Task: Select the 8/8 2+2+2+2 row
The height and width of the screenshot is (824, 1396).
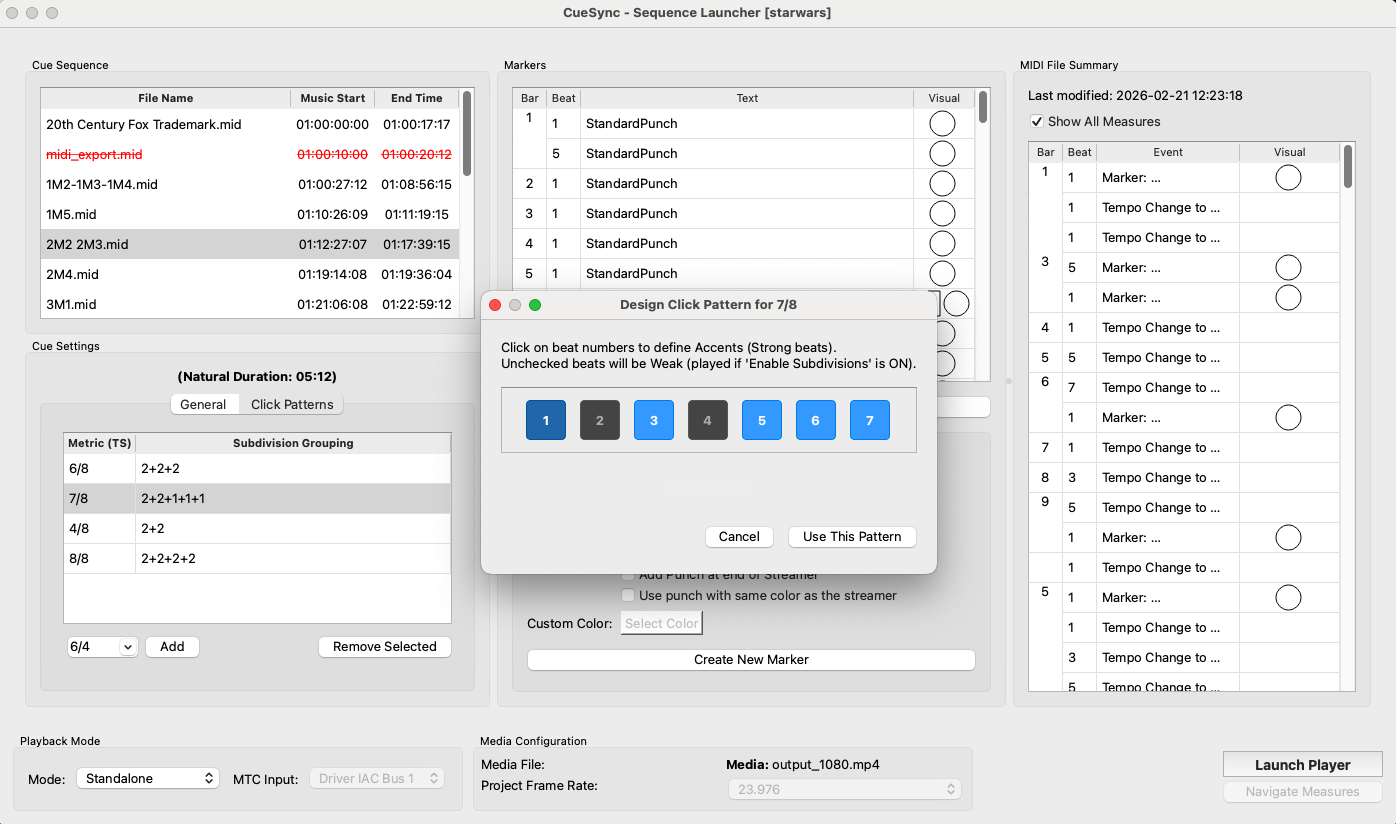Action: pos(257,559)
